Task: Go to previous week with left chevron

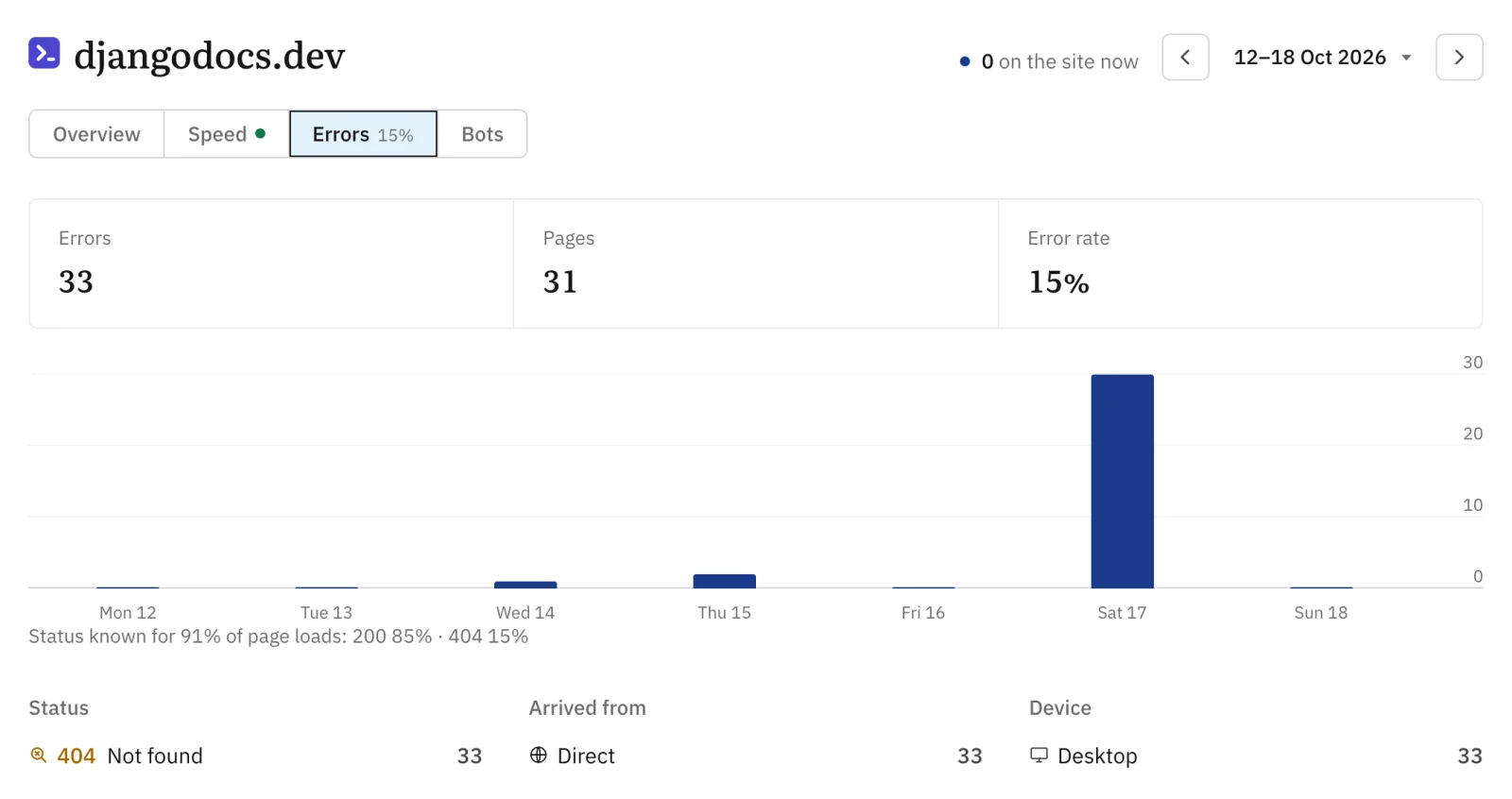Action: [1185, 58]
